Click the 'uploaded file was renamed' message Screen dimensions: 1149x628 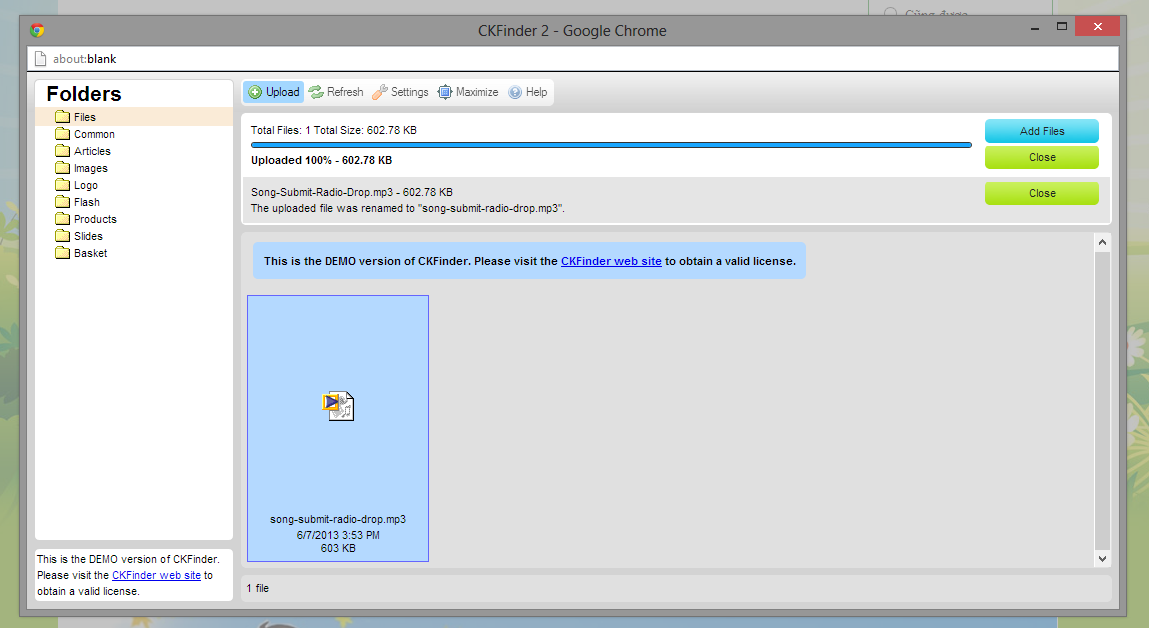[x=407, y=209]
